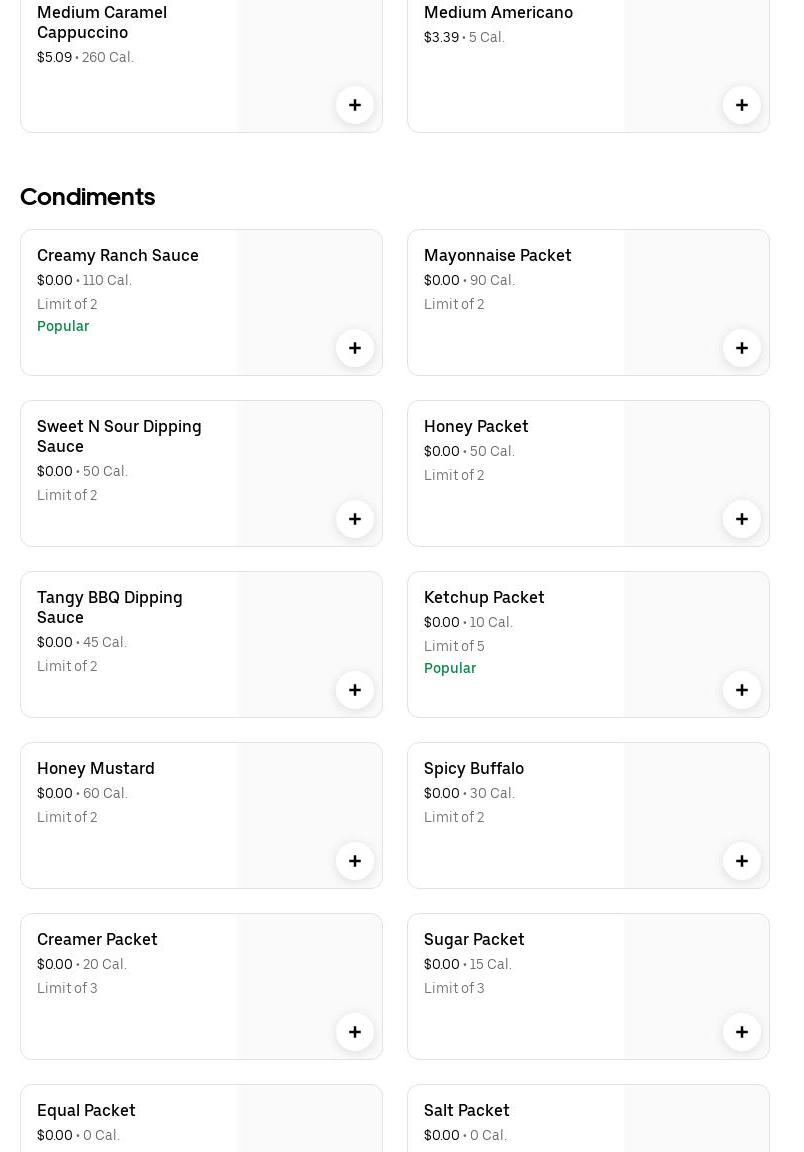This screenshot has width=804, height=1152.
Task: Add Creamer Packet with plus button
Action: pos(355,1032)
